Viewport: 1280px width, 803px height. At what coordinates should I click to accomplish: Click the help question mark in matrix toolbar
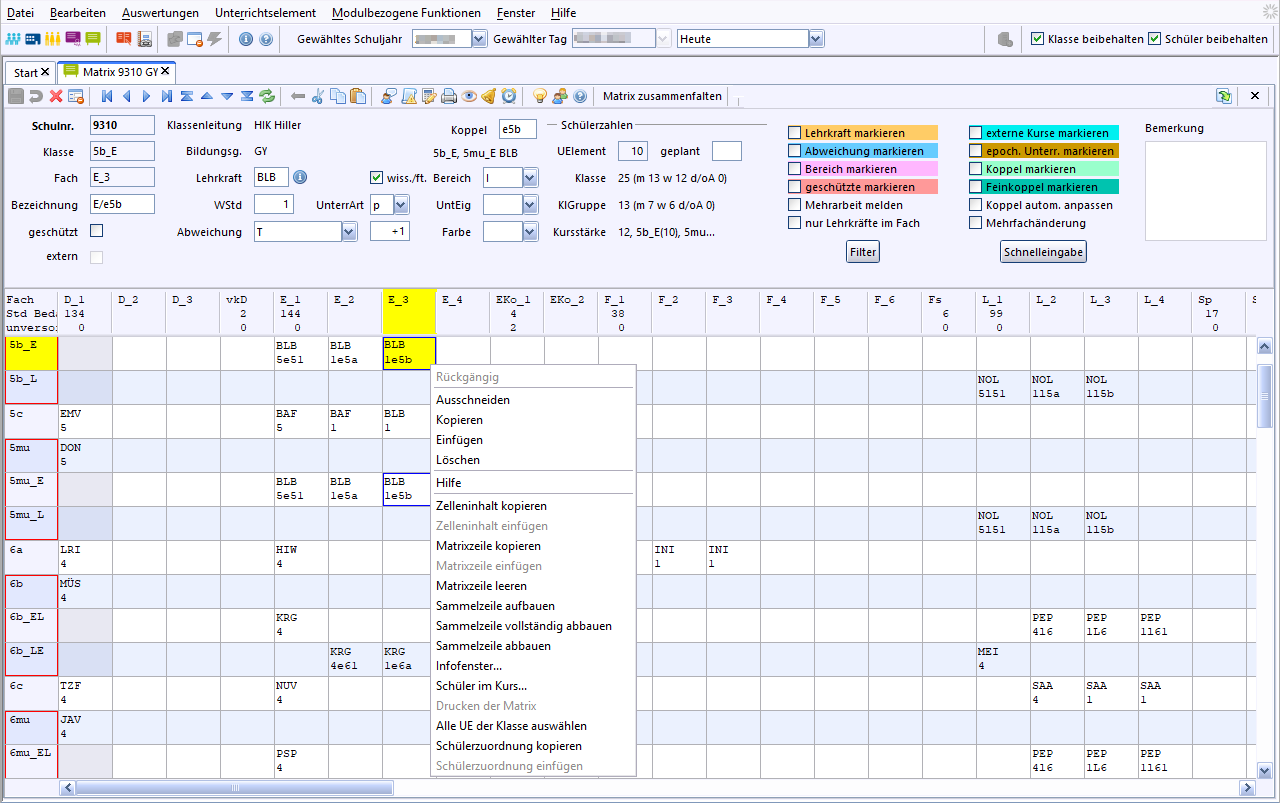point(580,96)
